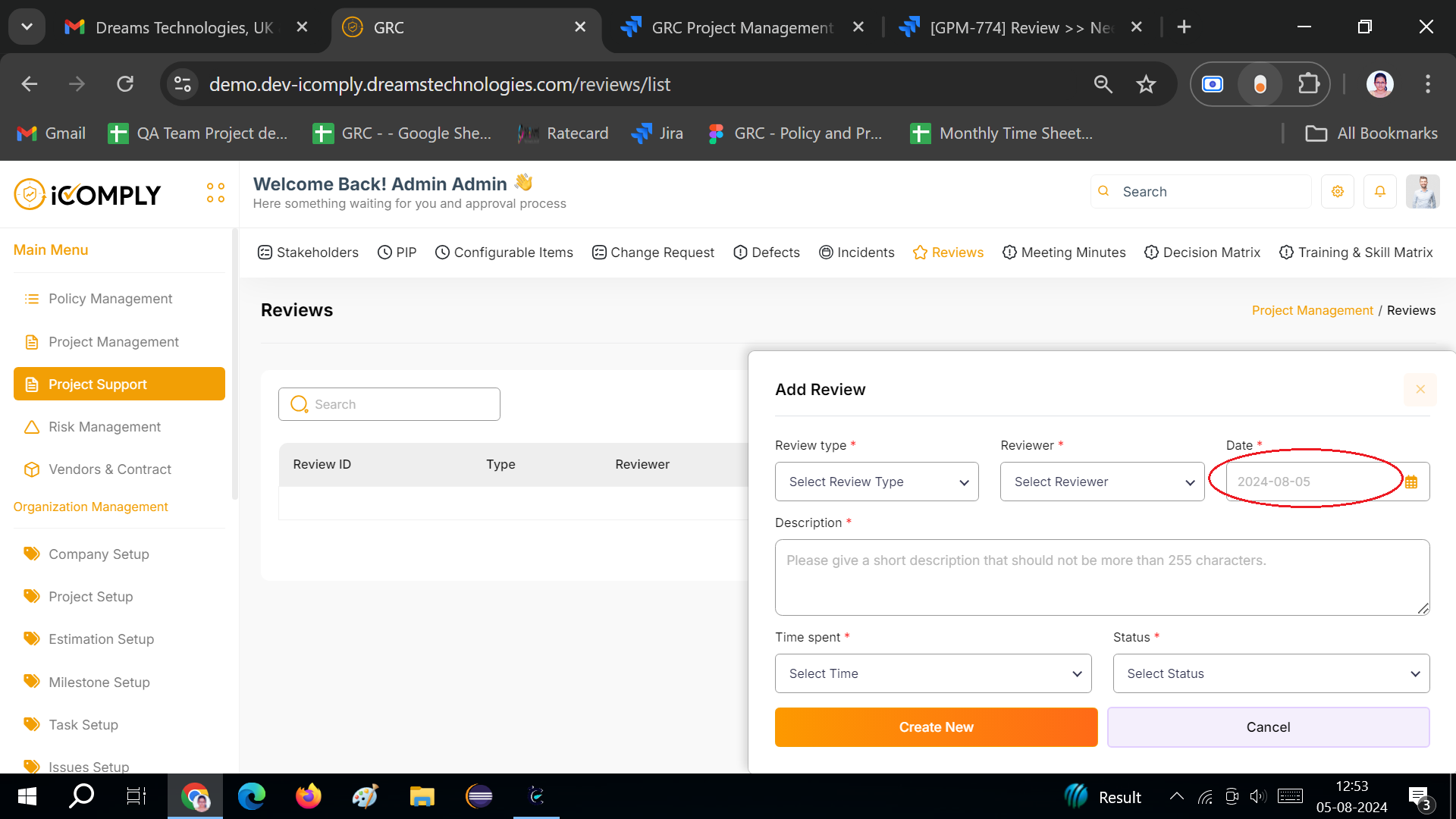Screen dimensions: 1456x819
Task: Click the Create New button
Action: tap(936, 727)
